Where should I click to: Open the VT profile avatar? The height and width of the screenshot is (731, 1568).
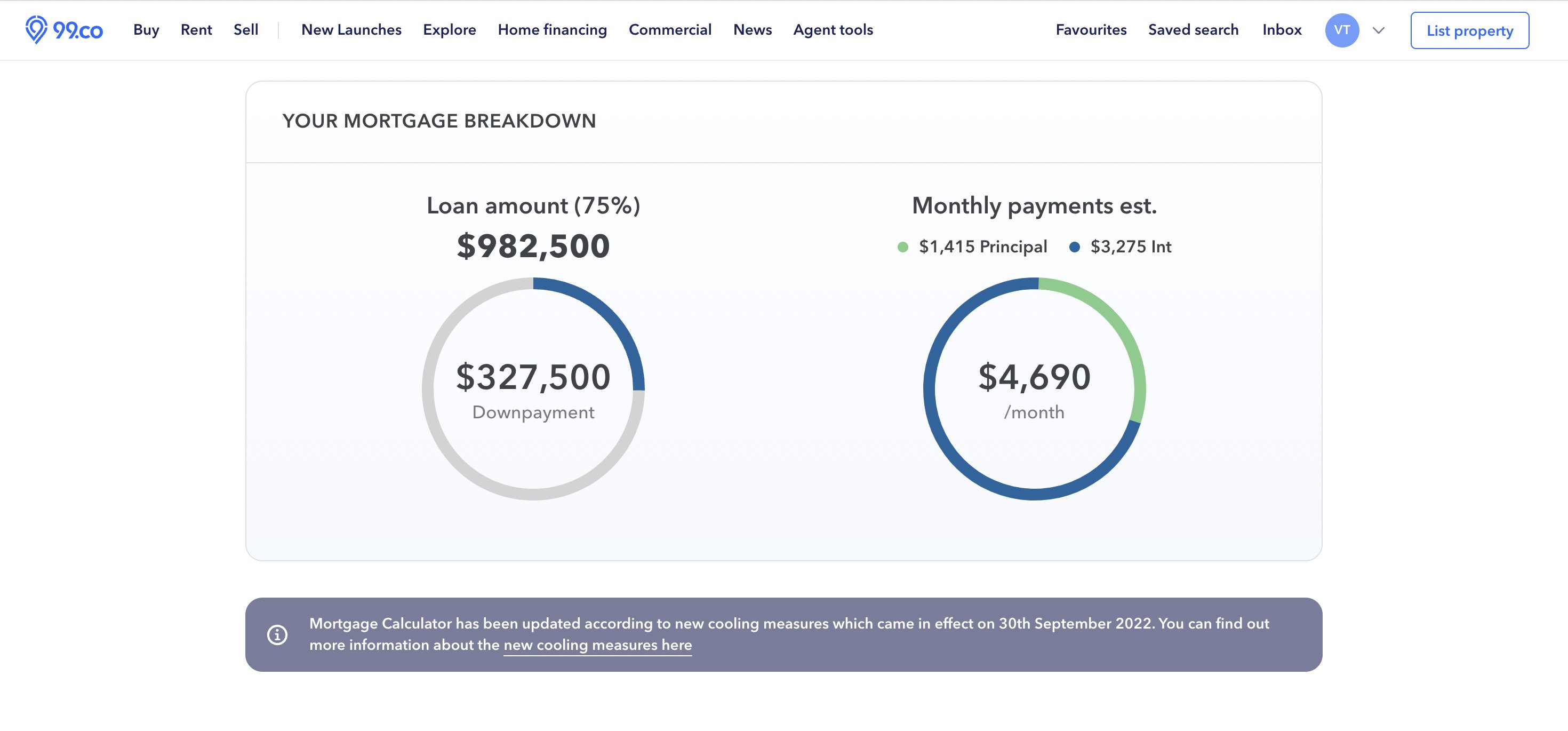1341,30
